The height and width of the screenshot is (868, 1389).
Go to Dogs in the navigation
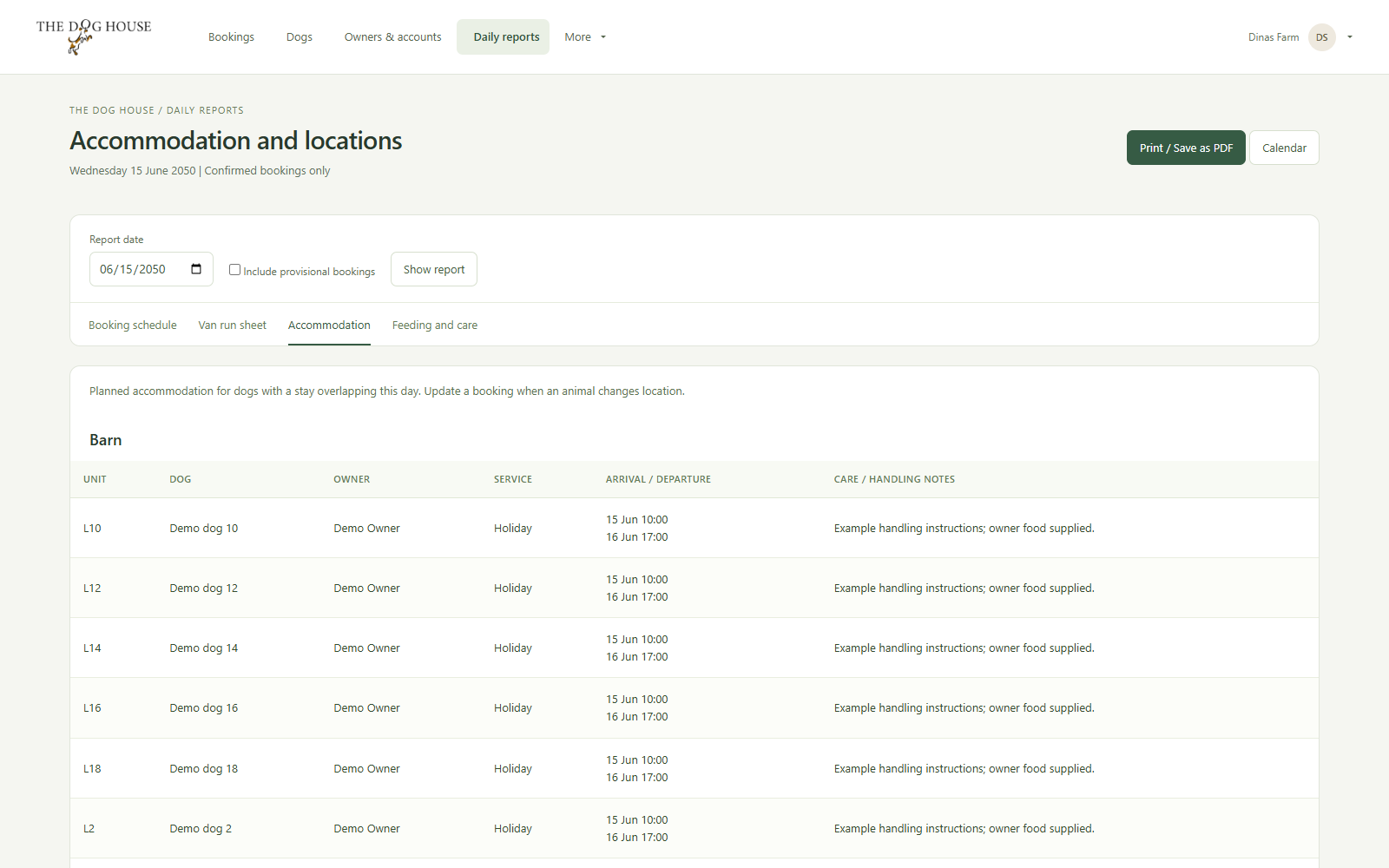[300, 37]
